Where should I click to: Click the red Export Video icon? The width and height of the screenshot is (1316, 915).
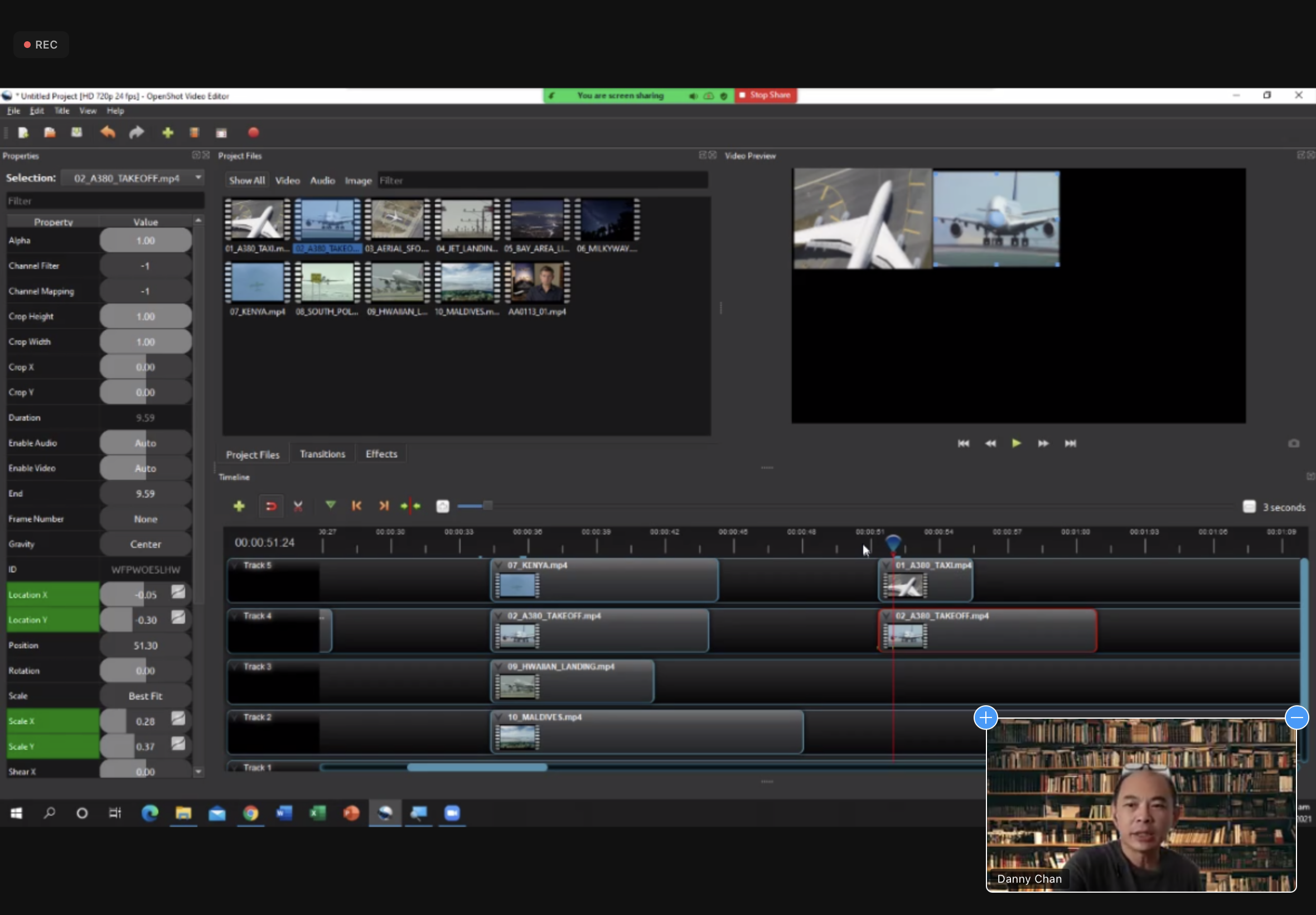(253, 133)
